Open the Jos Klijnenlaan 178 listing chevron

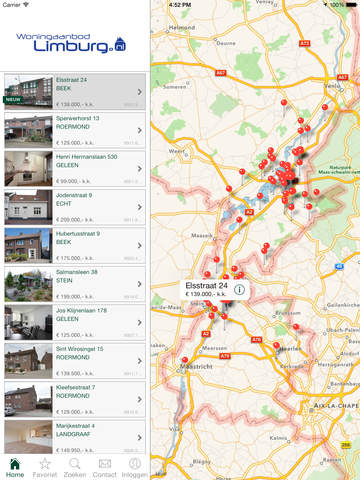coord(140,323)
